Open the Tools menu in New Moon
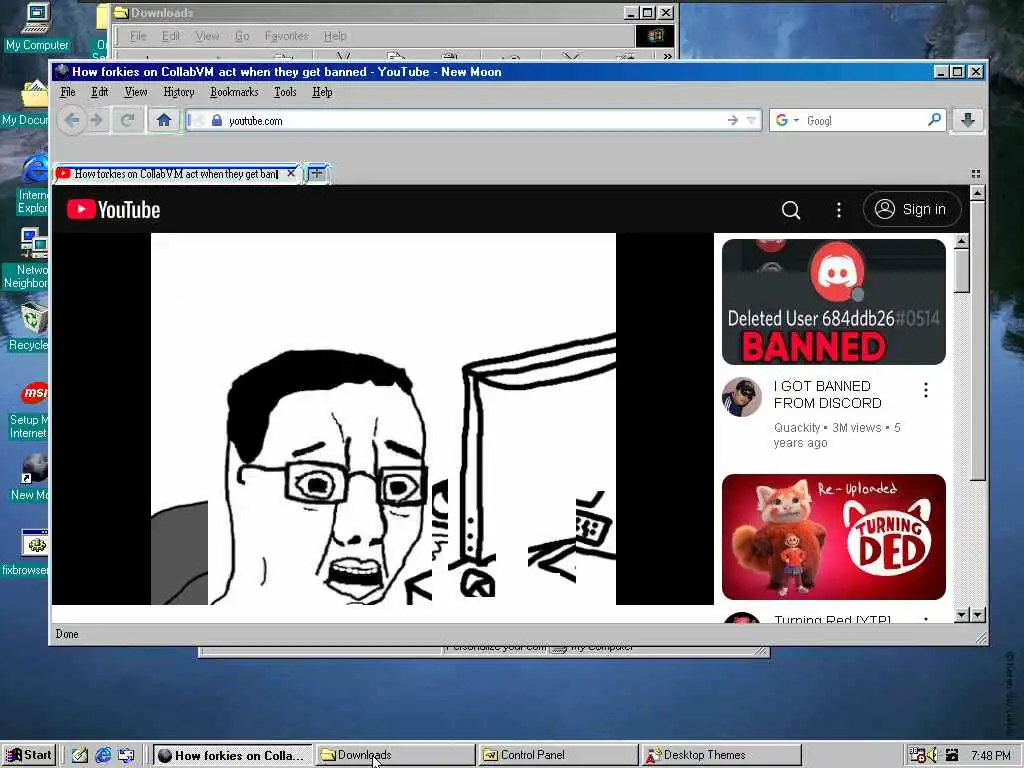Screen dimensions: 1024x768 tap(285, 92)
